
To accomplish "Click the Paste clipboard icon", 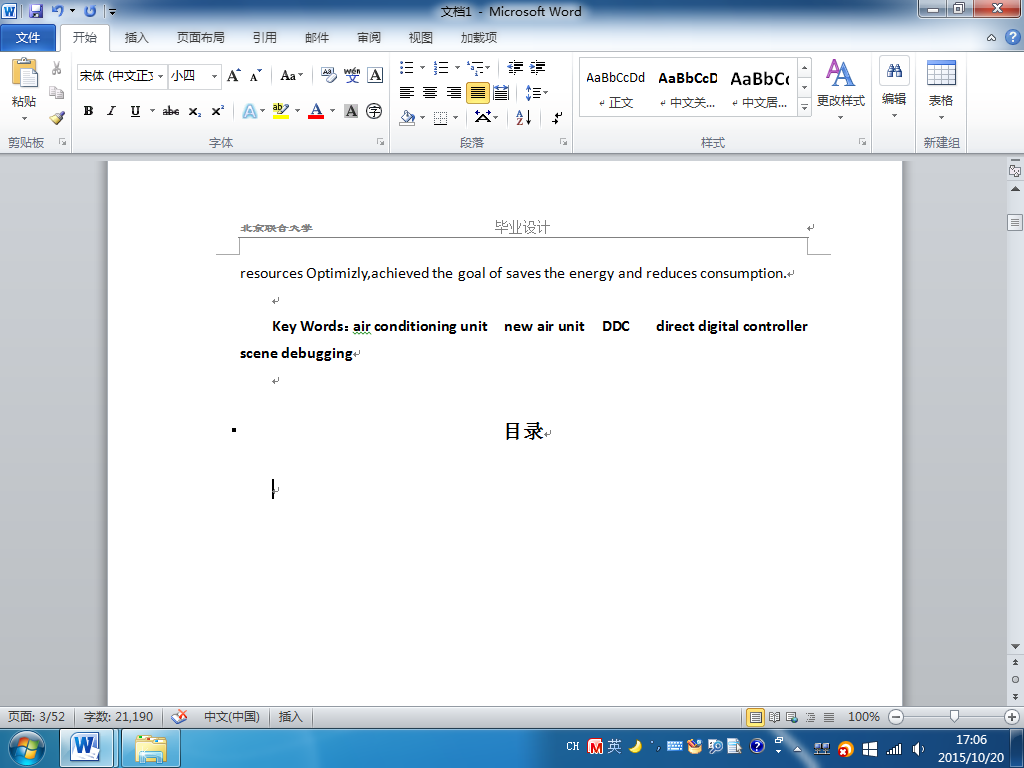I will [x=24, y=72].
